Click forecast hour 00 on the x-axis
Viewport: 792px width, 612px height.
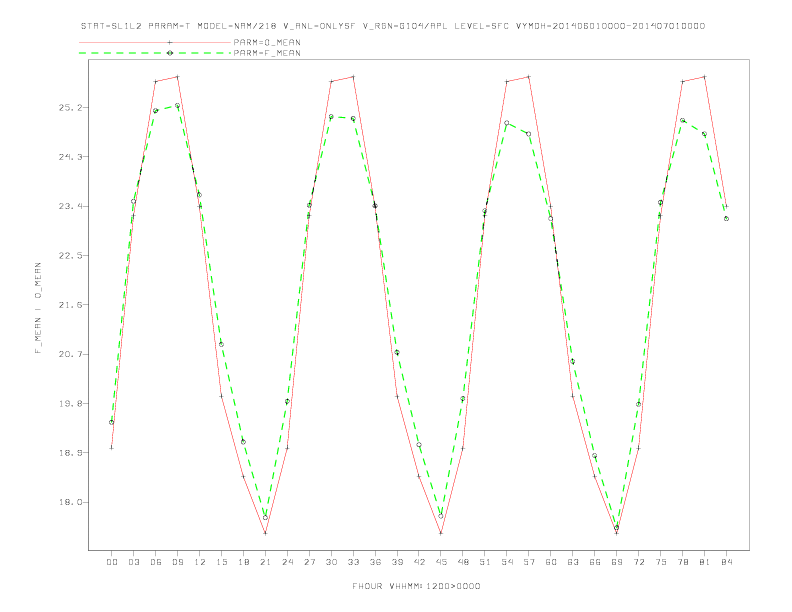(x=112, y=562)
